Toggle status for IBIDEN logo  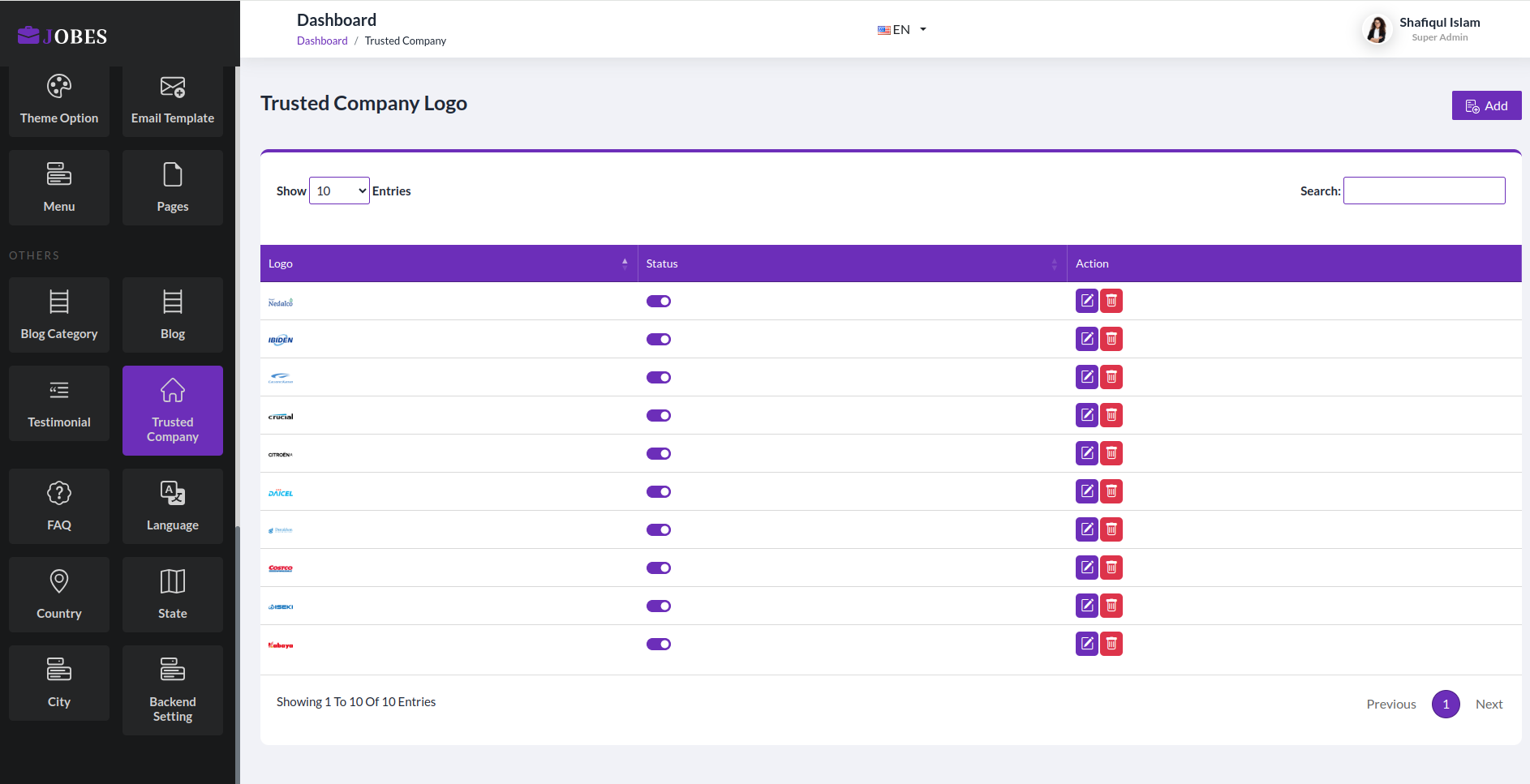coord(659,340)
